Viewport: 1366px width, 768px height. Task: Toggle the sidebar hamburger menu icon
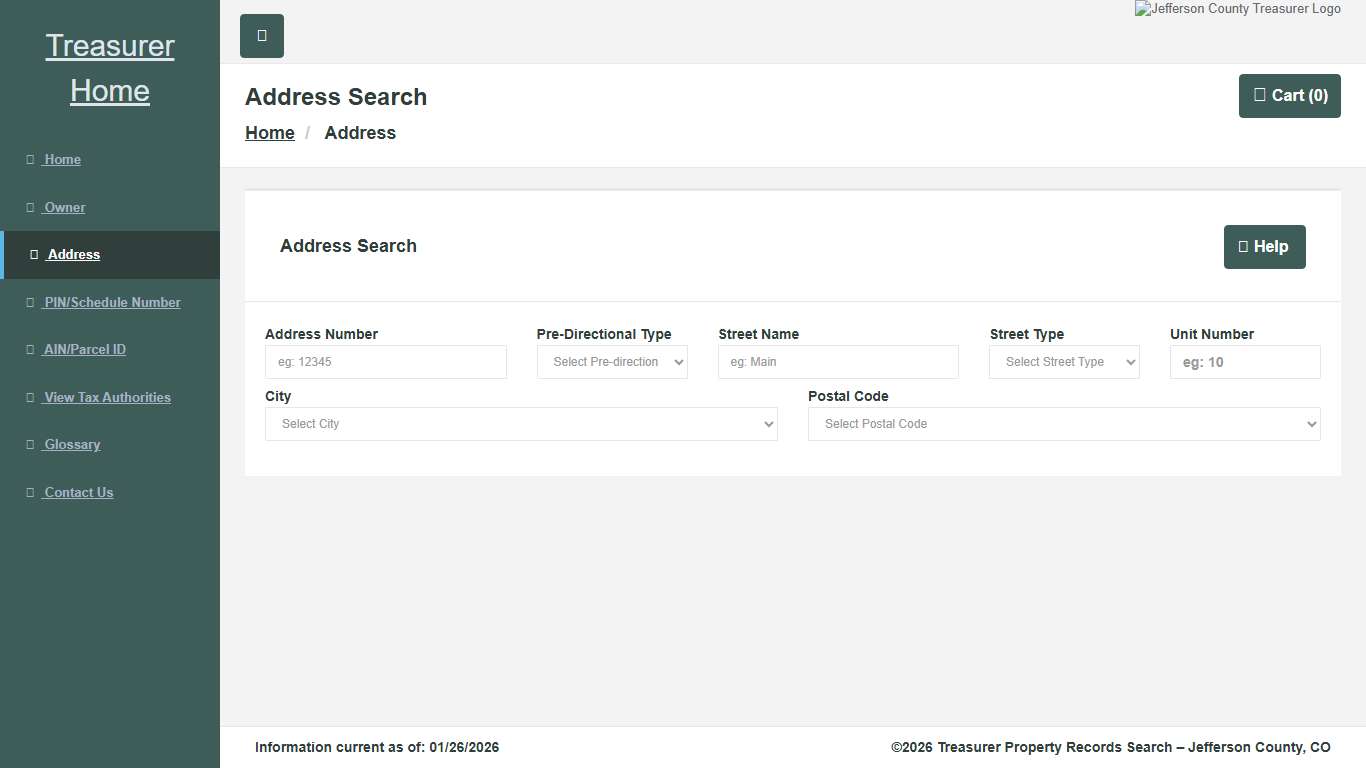pos(261,35)
